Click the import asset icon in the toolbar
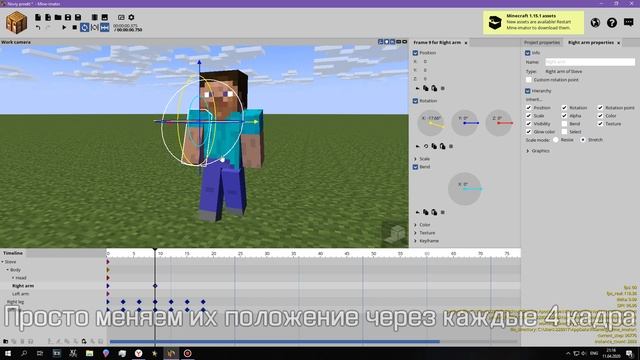This screenshot has width=640, height=360. 48,18
